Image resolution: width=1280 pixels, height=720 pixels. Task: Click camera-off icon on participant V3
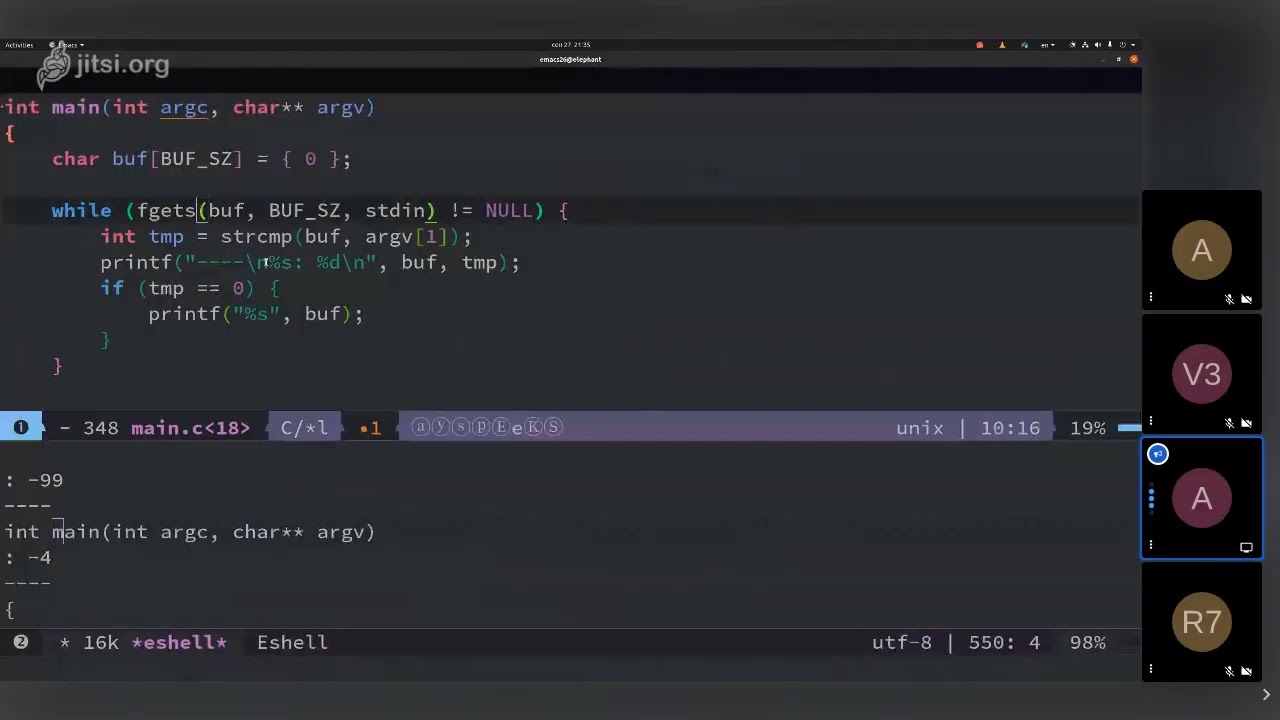[1247, 423]
